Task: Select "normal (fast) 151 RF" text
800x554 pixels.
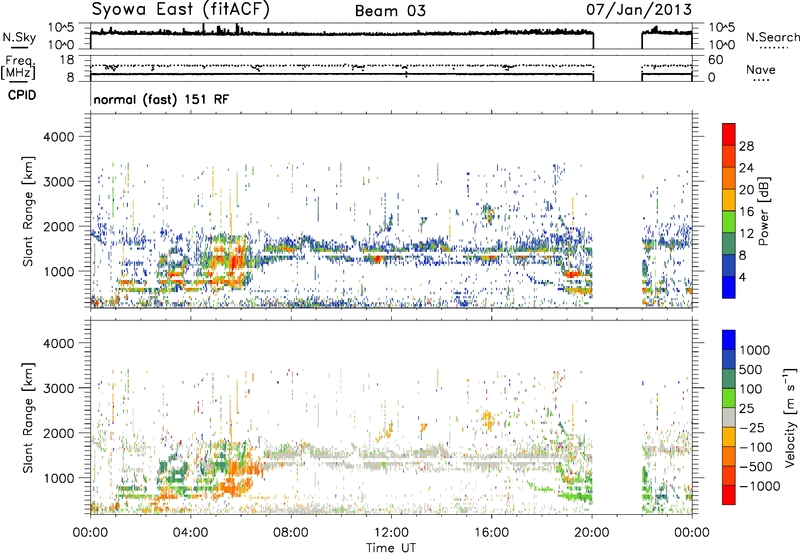Action: [x=161, y=99]
